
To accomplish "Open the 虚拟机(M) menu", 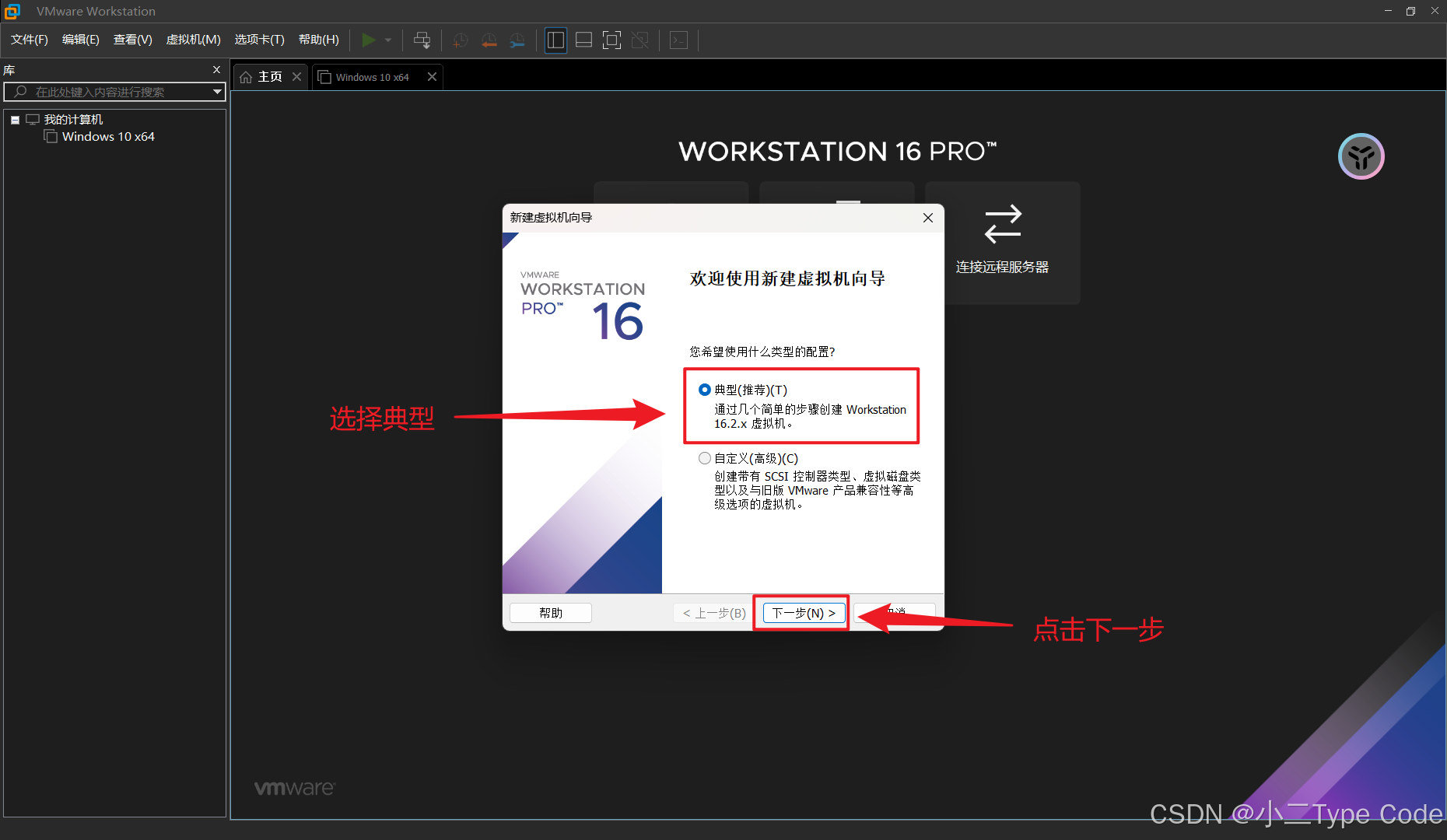I will (194, 40).
